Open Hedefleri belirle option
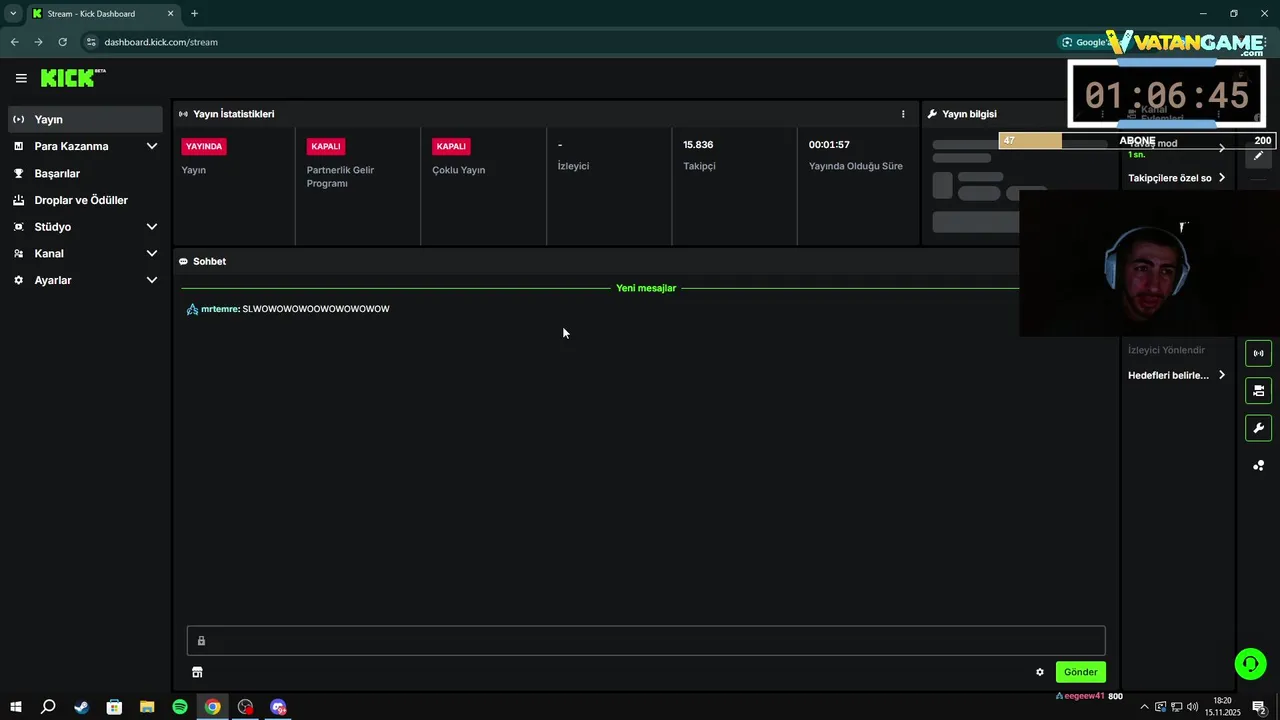Screen dimensions: 1280x720 (x=1176, y=375)
